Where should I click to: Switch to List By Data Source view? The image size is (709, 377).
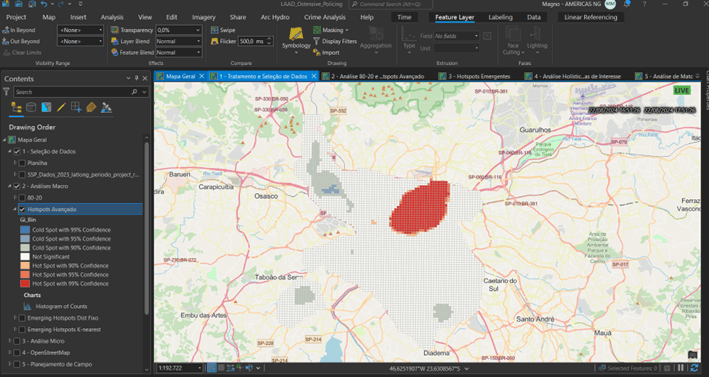[x=31, y=108]
